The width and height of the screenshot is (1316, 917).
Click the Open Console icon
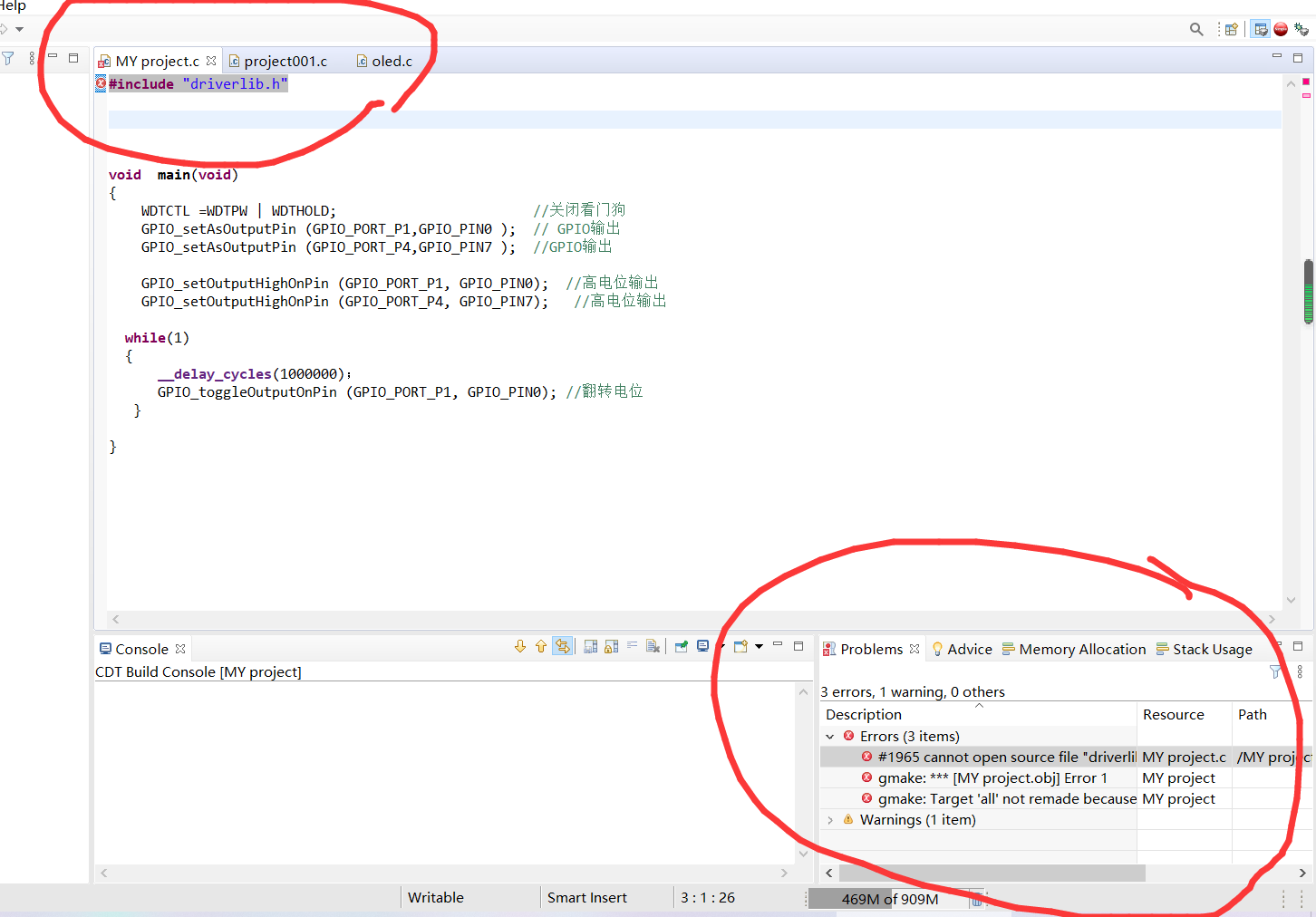point(740,646)
